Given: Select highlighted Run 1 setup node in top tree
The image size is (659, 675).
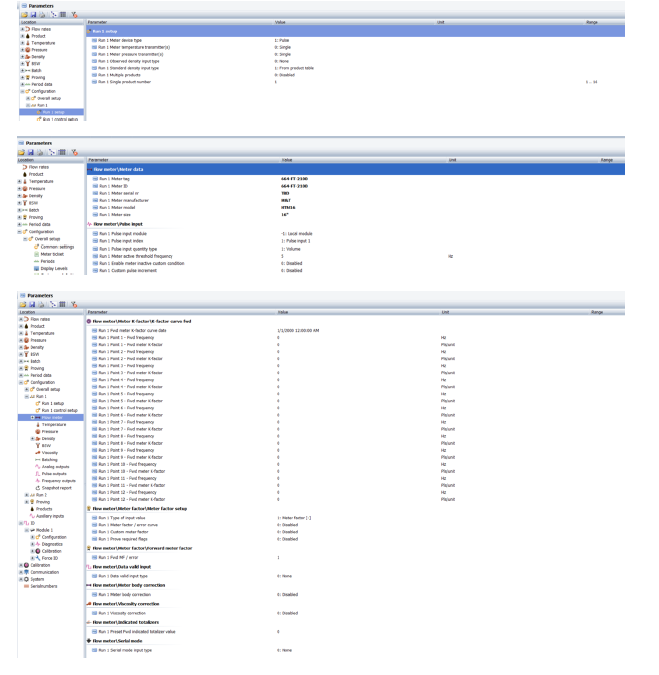Looking at the screenshot, I should click(x=53, y=112).
